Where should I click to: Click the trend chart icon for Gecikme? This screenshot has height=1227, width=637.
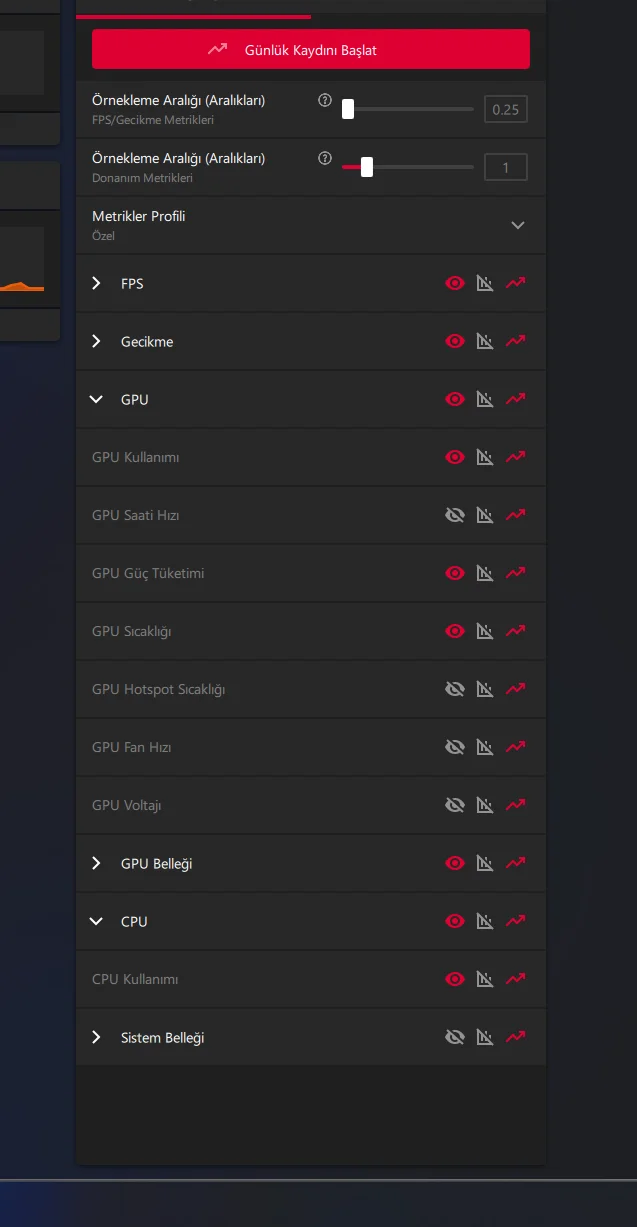[515, 342]
